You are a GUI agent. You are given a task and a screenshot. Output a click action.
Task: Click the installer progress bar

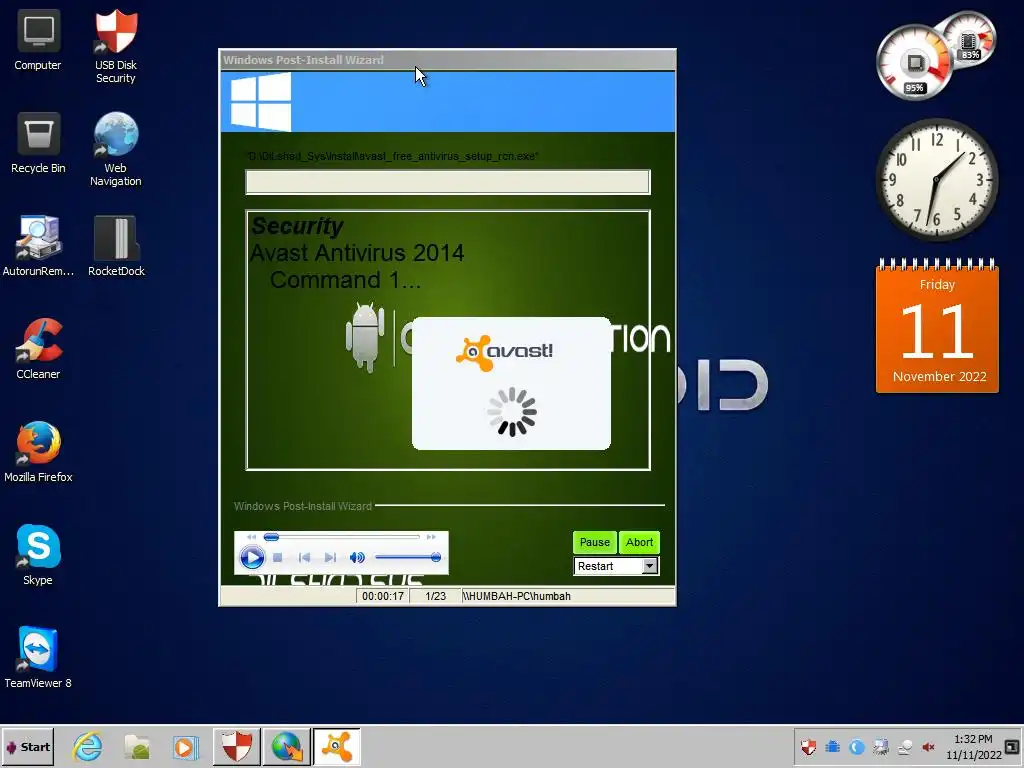447,182
